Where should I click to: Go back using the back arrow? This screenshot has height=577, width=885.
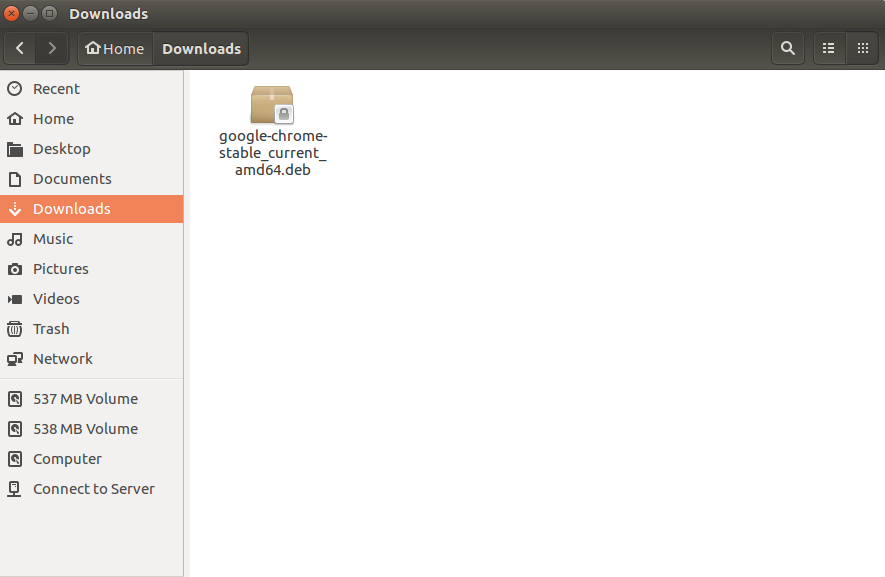coord(19,48)
